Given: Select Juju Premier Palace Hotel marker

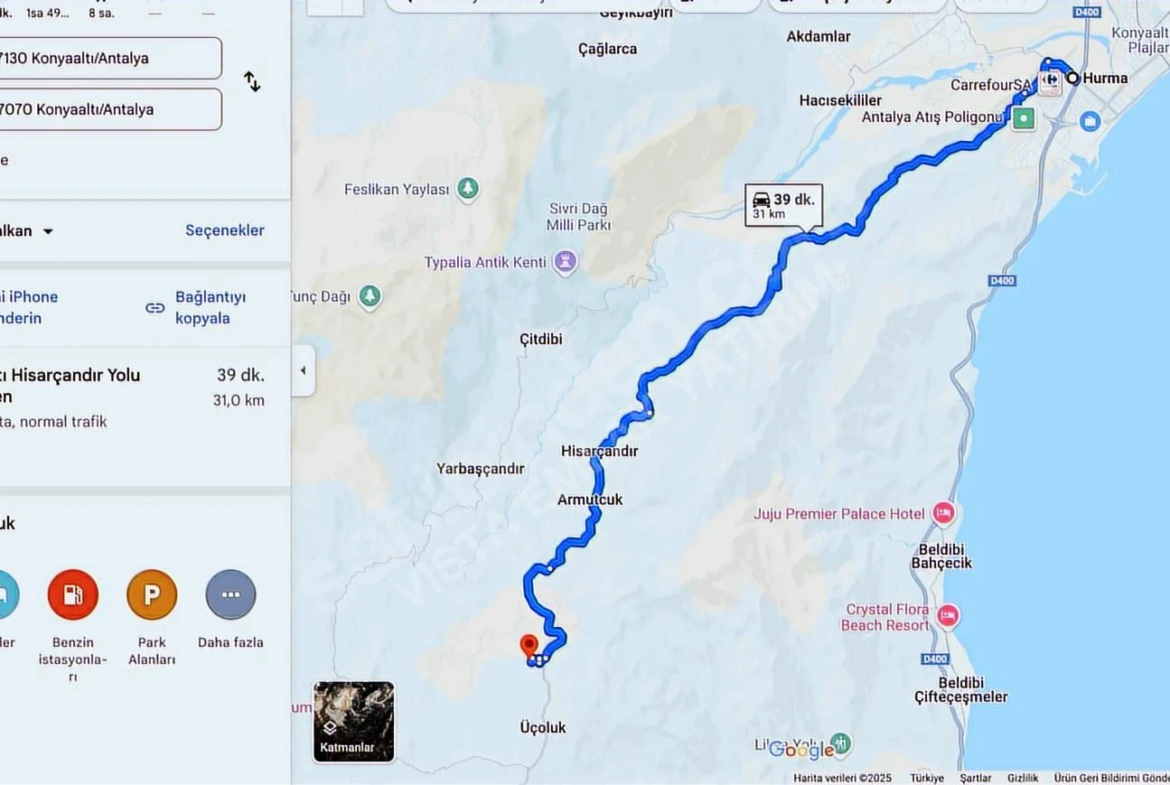Looking at the screenshot, I should pyautogui.click(x=944, y=513).
